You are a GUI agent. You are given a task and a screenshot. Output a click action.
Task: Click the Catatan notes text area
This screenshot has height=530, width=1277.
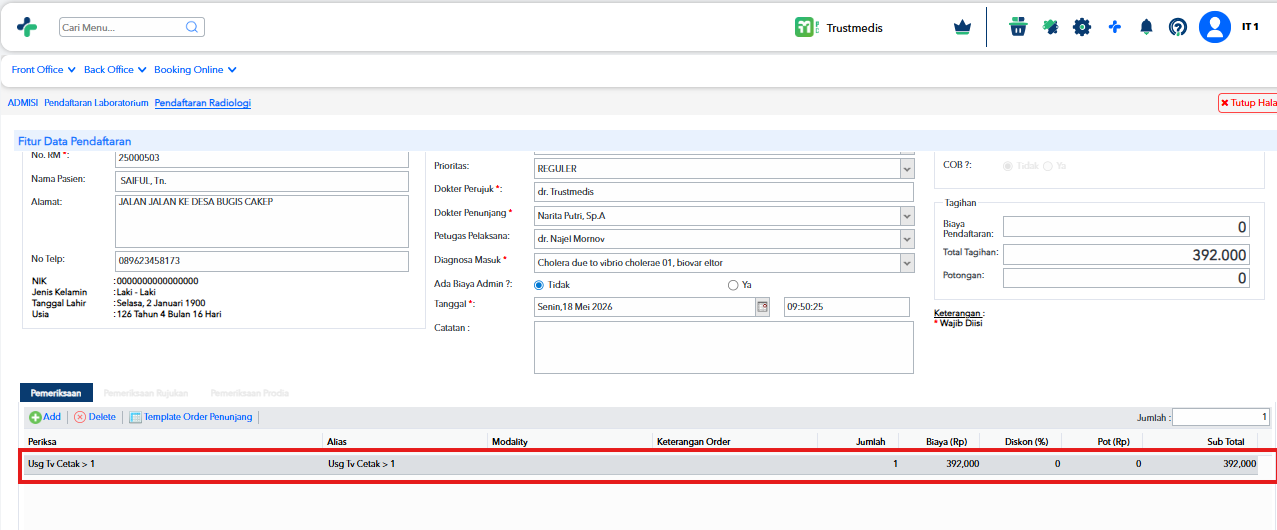725,347
